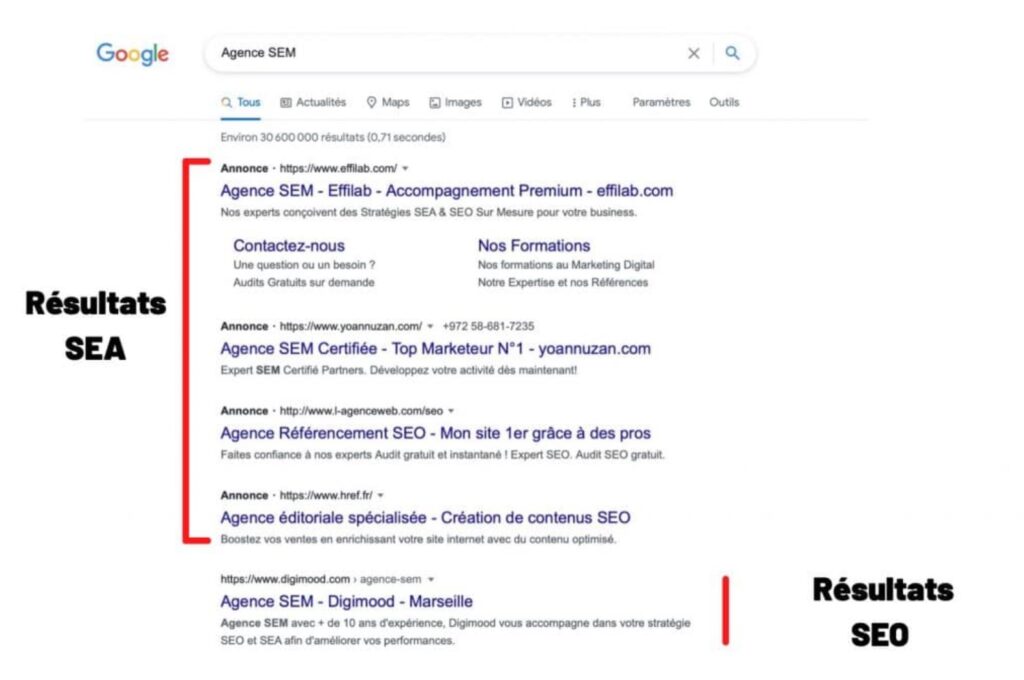Select the Tous tab

[x=241, y=103]
